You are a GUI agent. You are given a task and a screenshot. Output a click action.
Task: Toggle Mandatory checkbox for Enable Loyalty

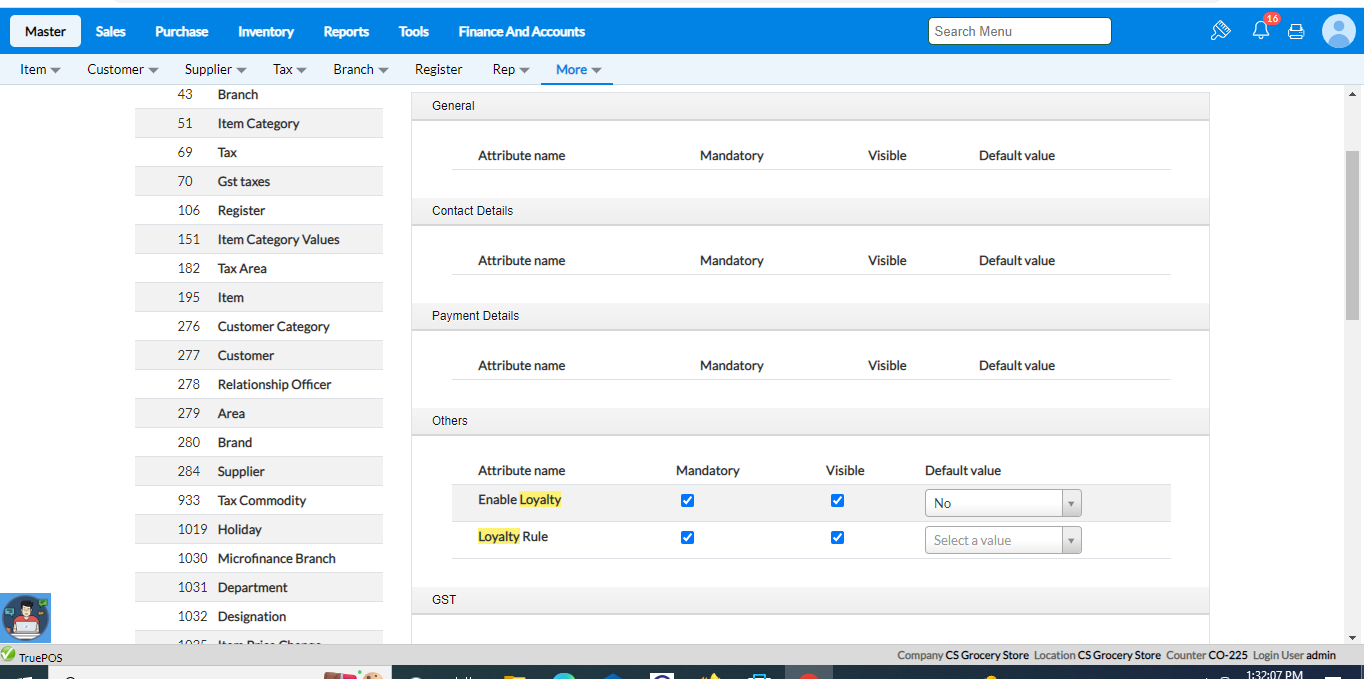point(687,500)
